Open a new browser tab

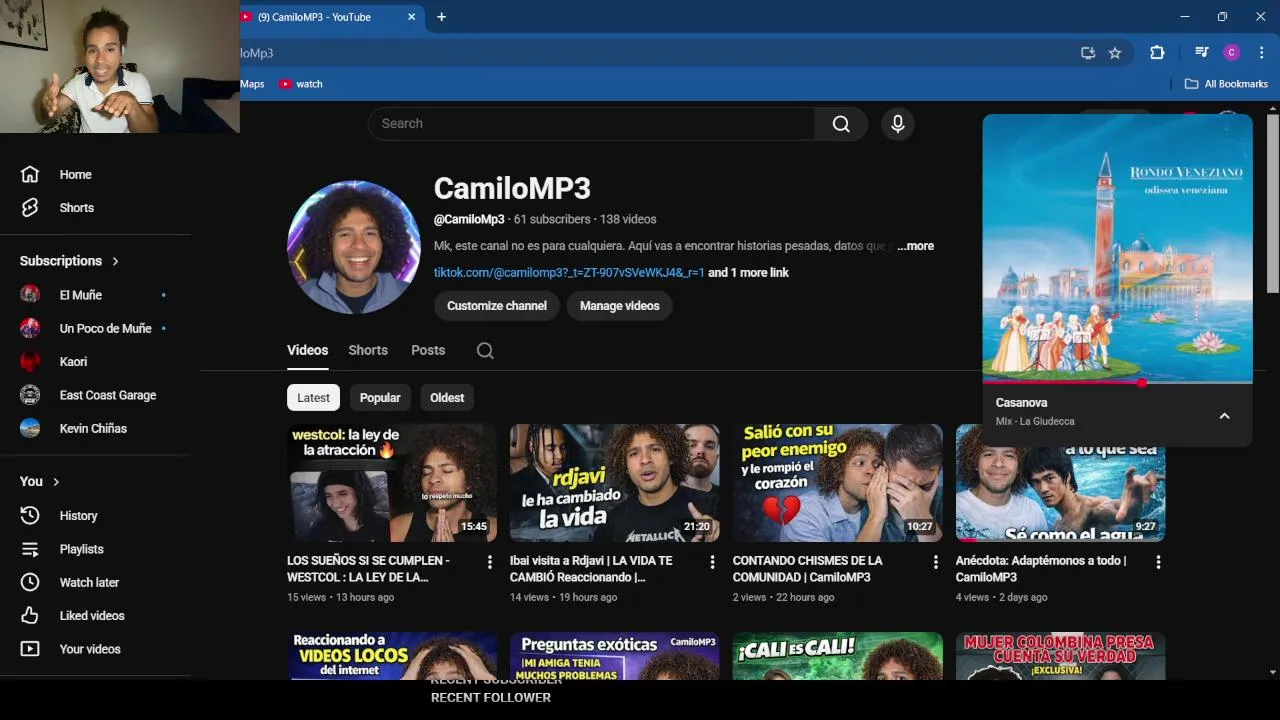[441, 17]
